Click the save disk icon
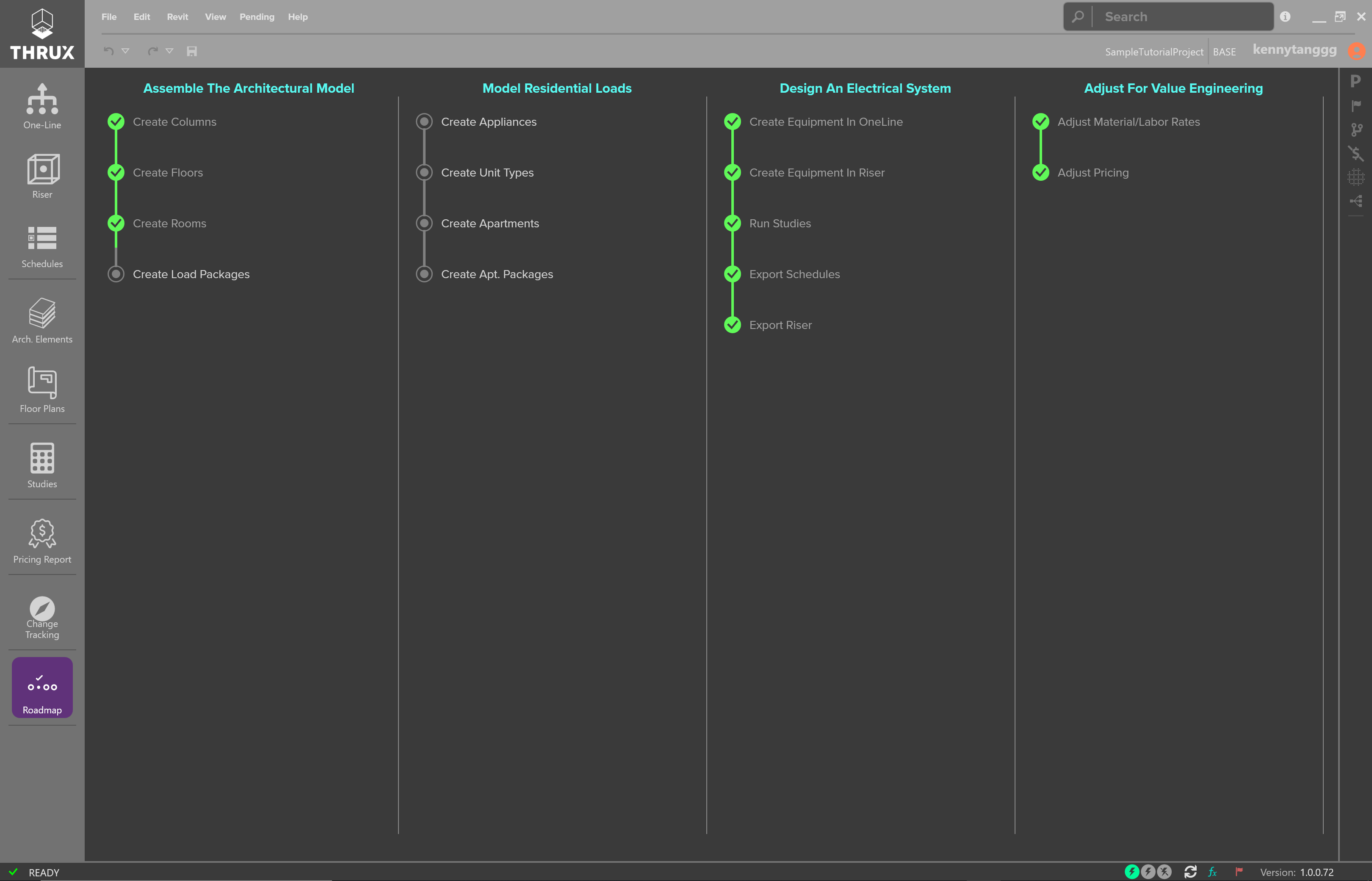This screenshot has width=1372, height=881. (192, 51)
